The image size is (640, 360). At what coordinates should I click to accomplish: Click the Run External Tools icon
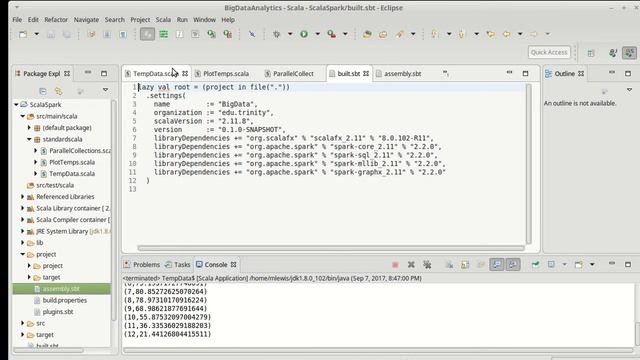tap(331, 34)
